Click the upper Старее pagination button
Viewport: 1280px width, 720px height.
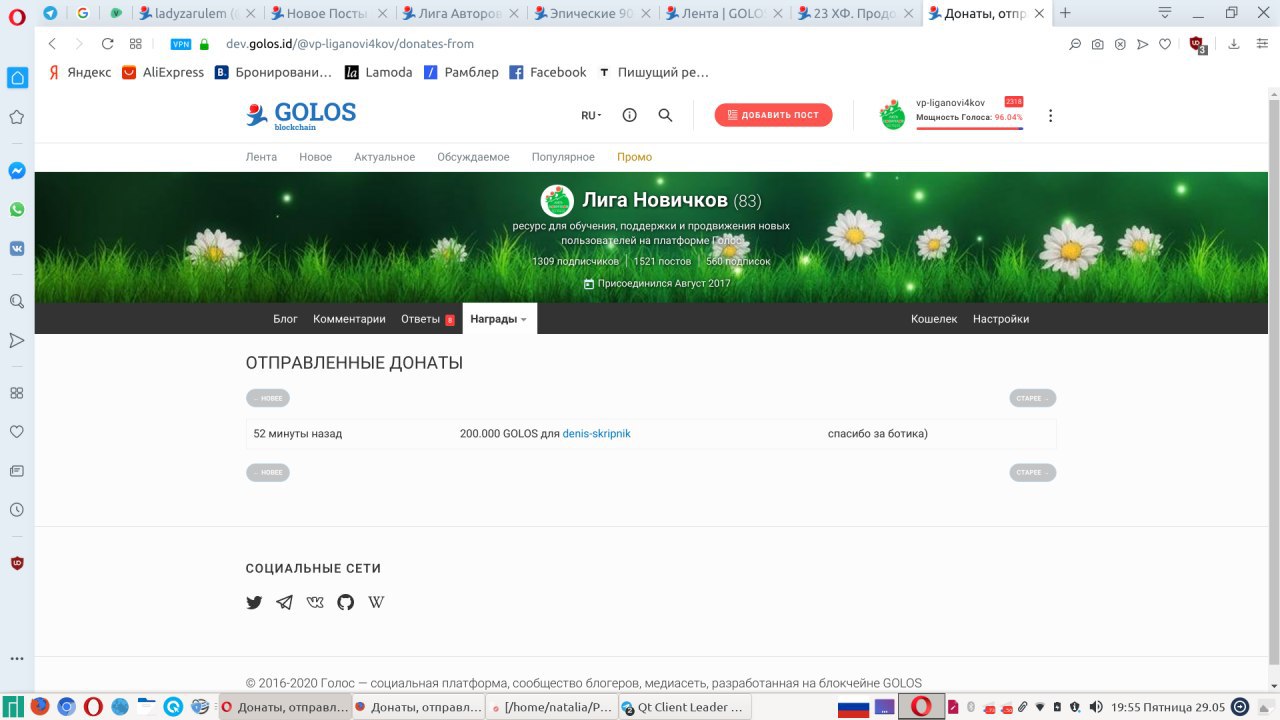1033,398
